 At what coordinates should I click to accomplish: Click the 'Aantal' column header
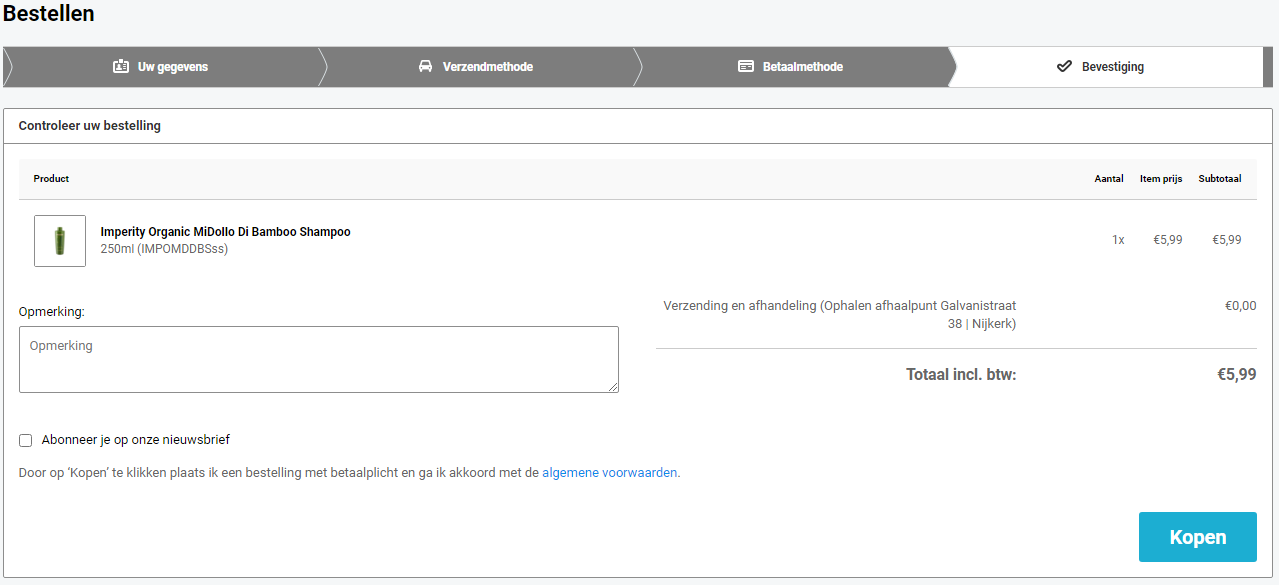[1108, 179]
